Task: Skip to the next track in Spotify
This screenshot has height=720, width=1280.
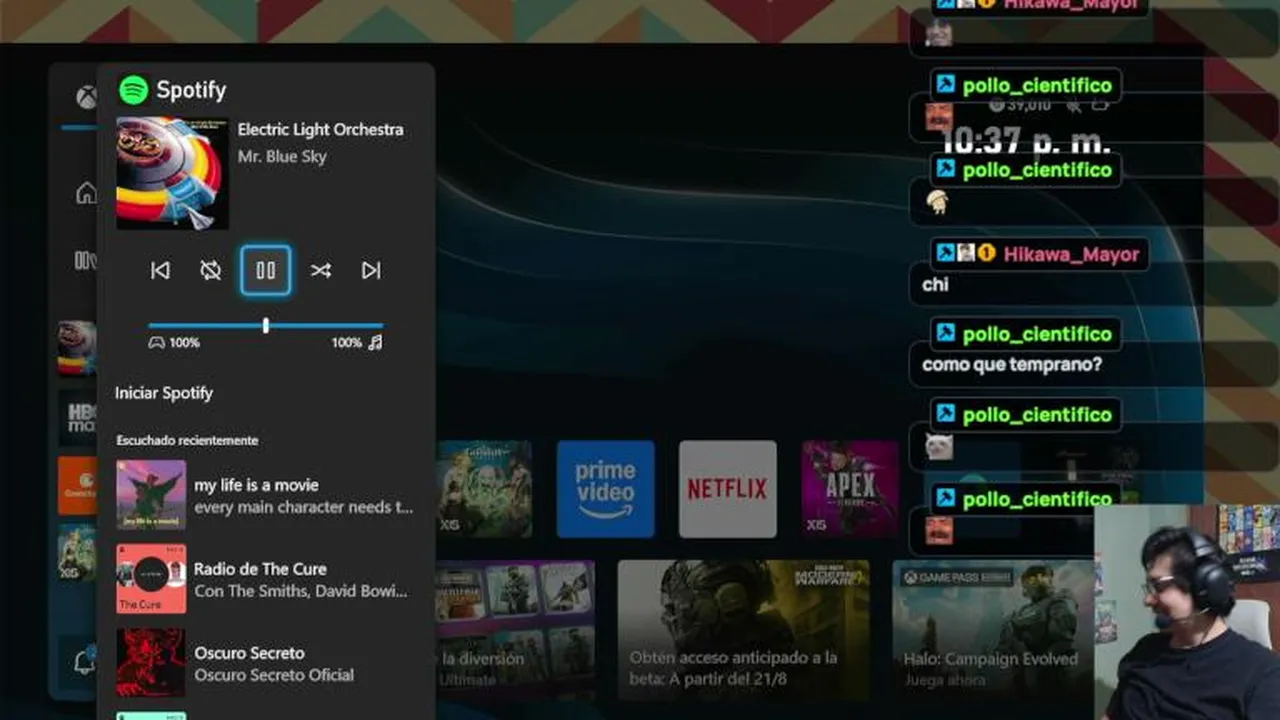Action: (x=371, y=270)
